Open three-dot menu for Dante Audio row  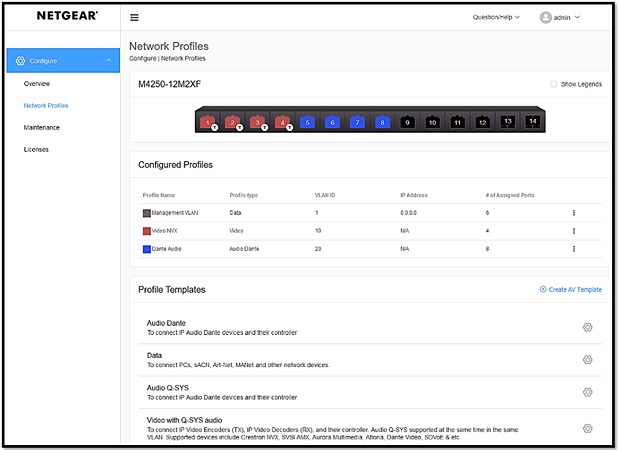tap(574, 249)
